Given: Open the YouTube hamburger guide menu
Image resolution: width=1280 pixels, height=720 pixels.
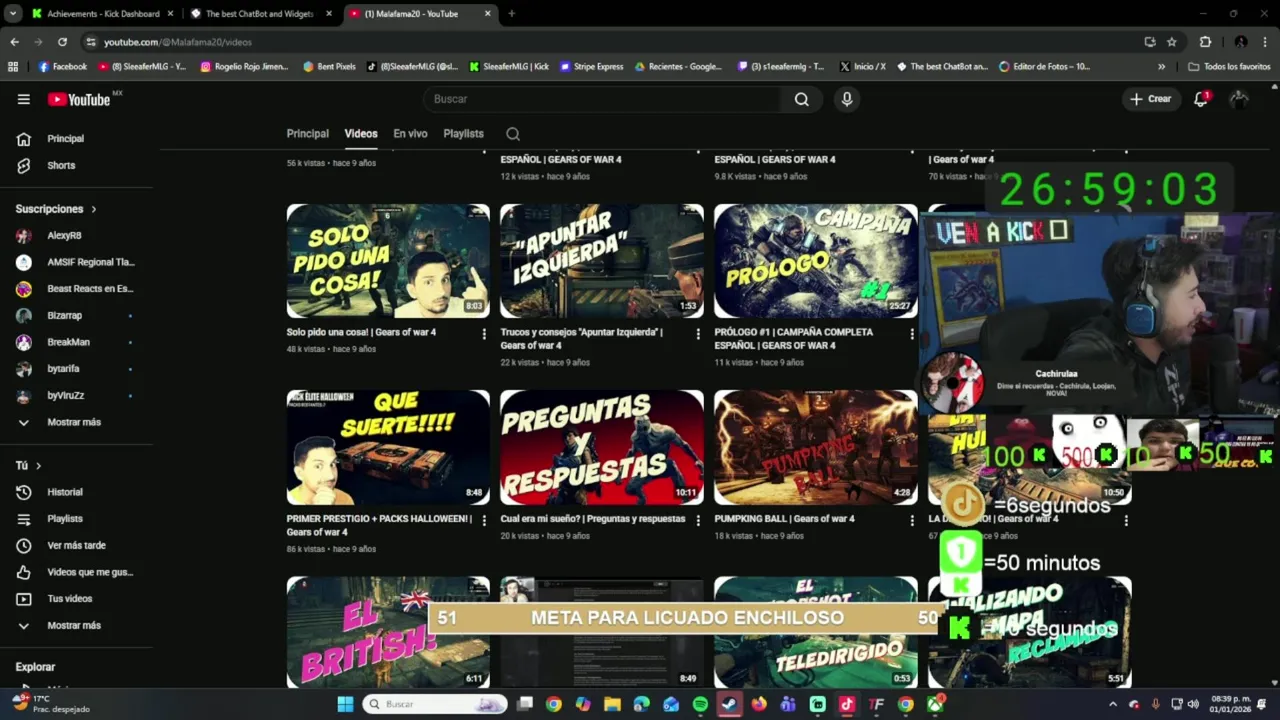Looking at the screenshot, I should point(23,99).
